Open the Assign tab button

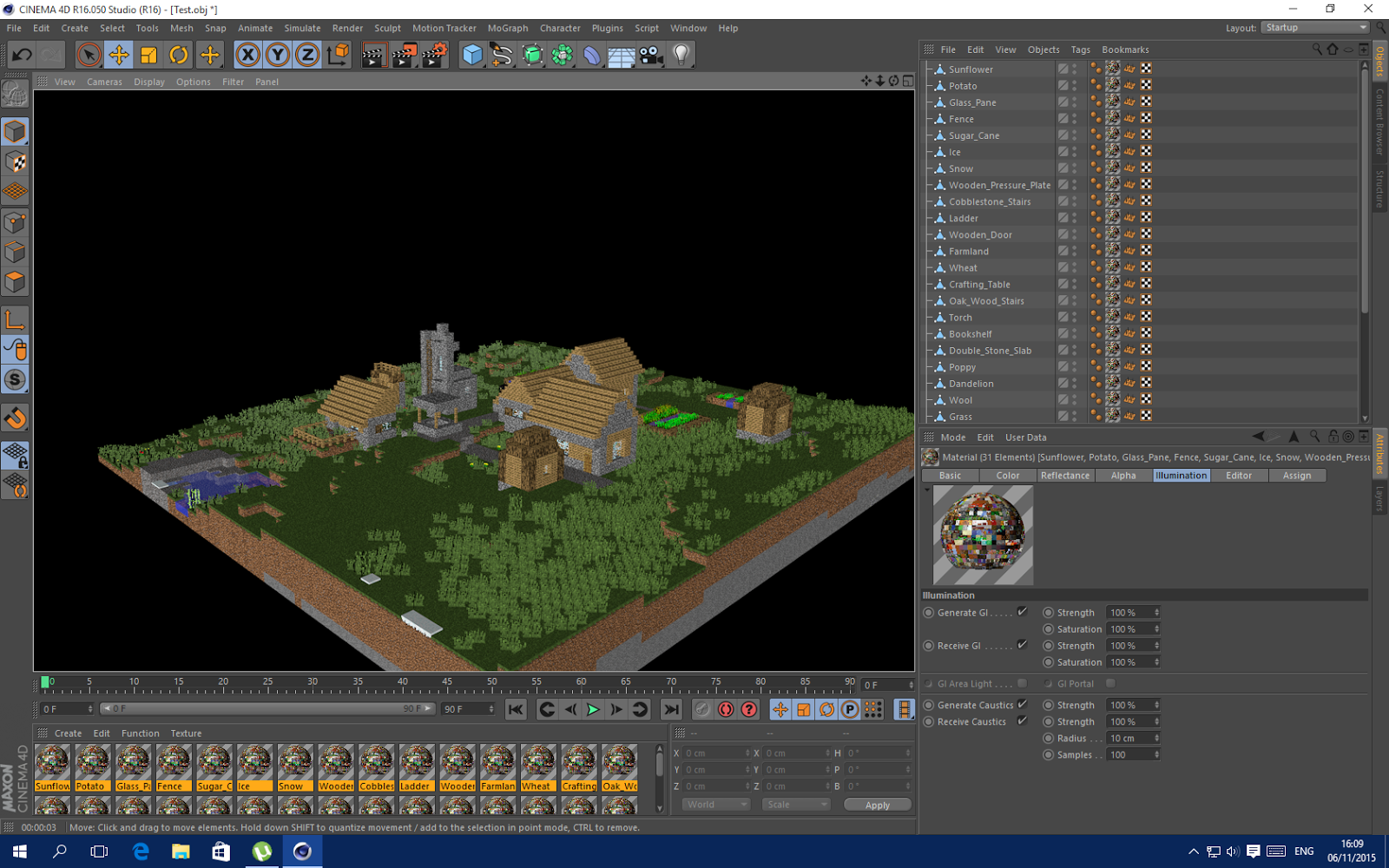pos(1297,476)
